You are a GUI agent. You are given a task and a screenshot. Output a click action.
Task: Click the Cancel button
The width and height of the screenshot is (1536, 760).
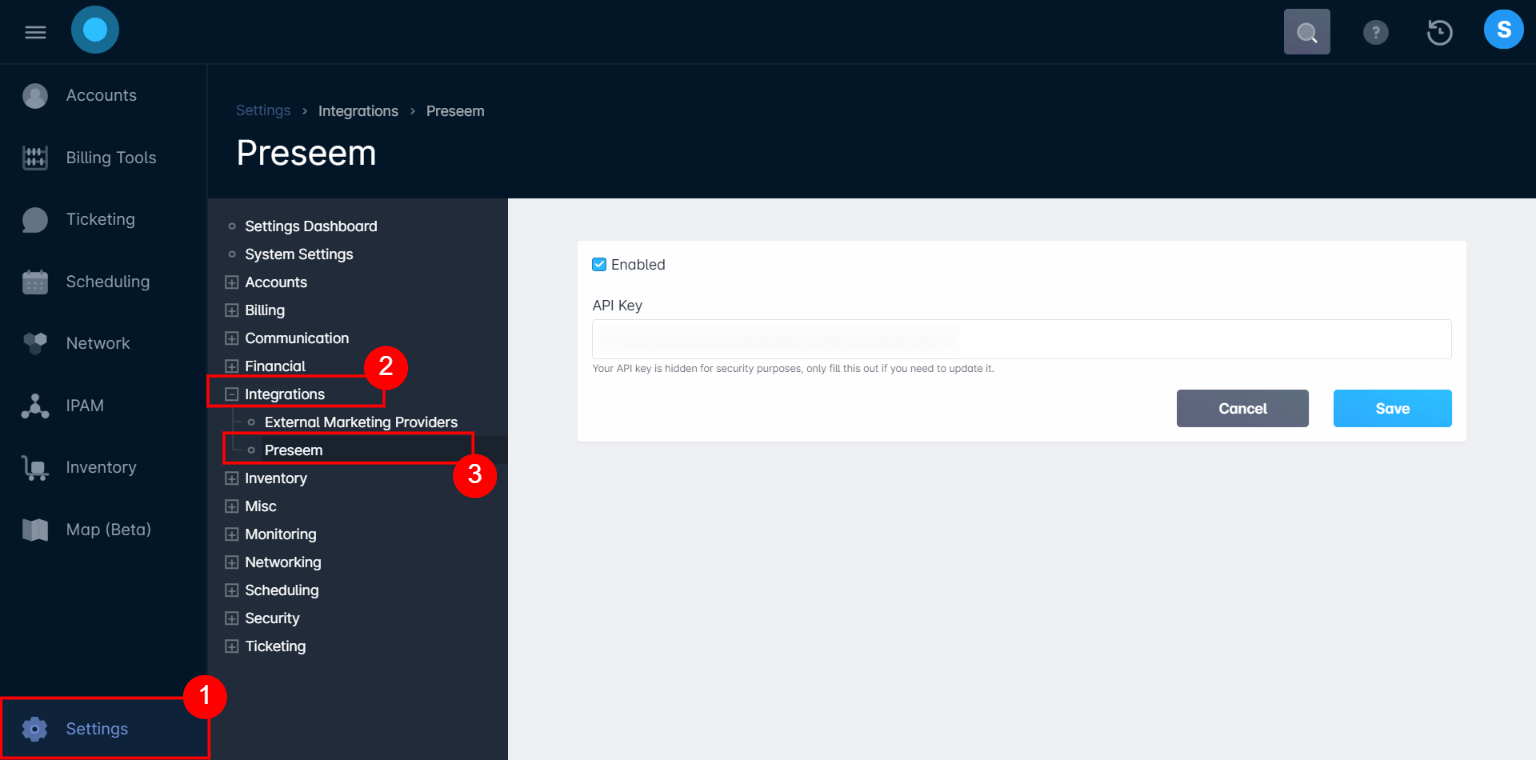1243,408
